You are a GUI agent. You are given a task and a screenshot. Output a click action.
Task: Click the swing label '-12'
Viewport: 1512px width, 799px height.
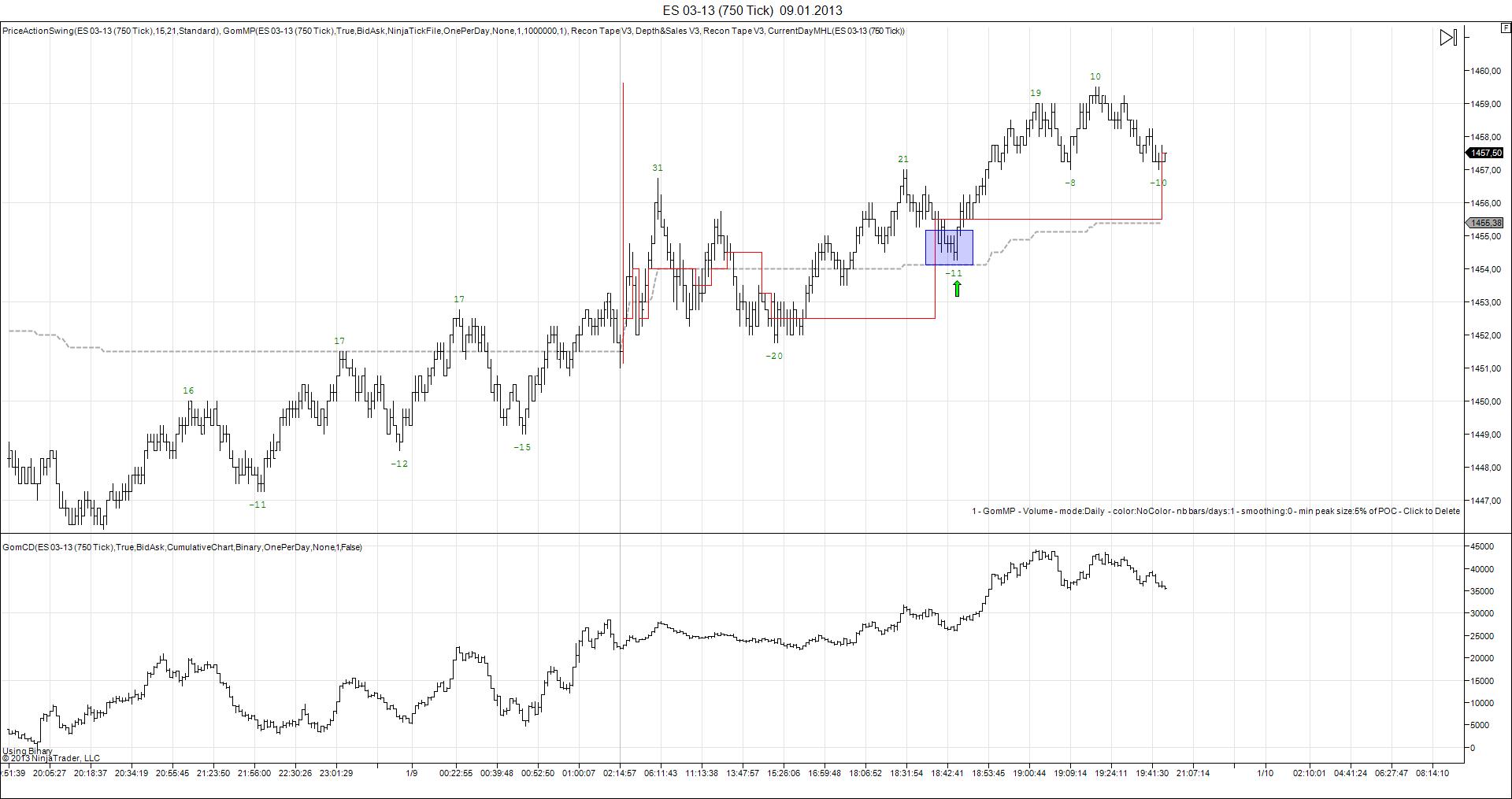tap(399, 464)
